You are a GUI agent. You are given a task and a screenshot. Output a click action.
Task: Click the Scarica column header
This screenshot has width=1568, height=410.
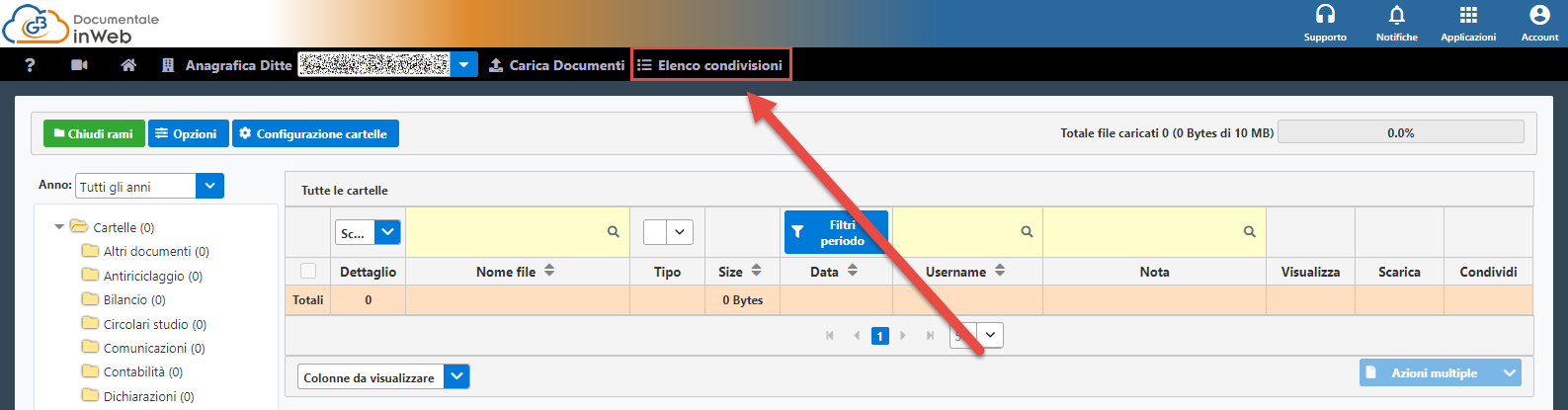(x=1399, y=272)
